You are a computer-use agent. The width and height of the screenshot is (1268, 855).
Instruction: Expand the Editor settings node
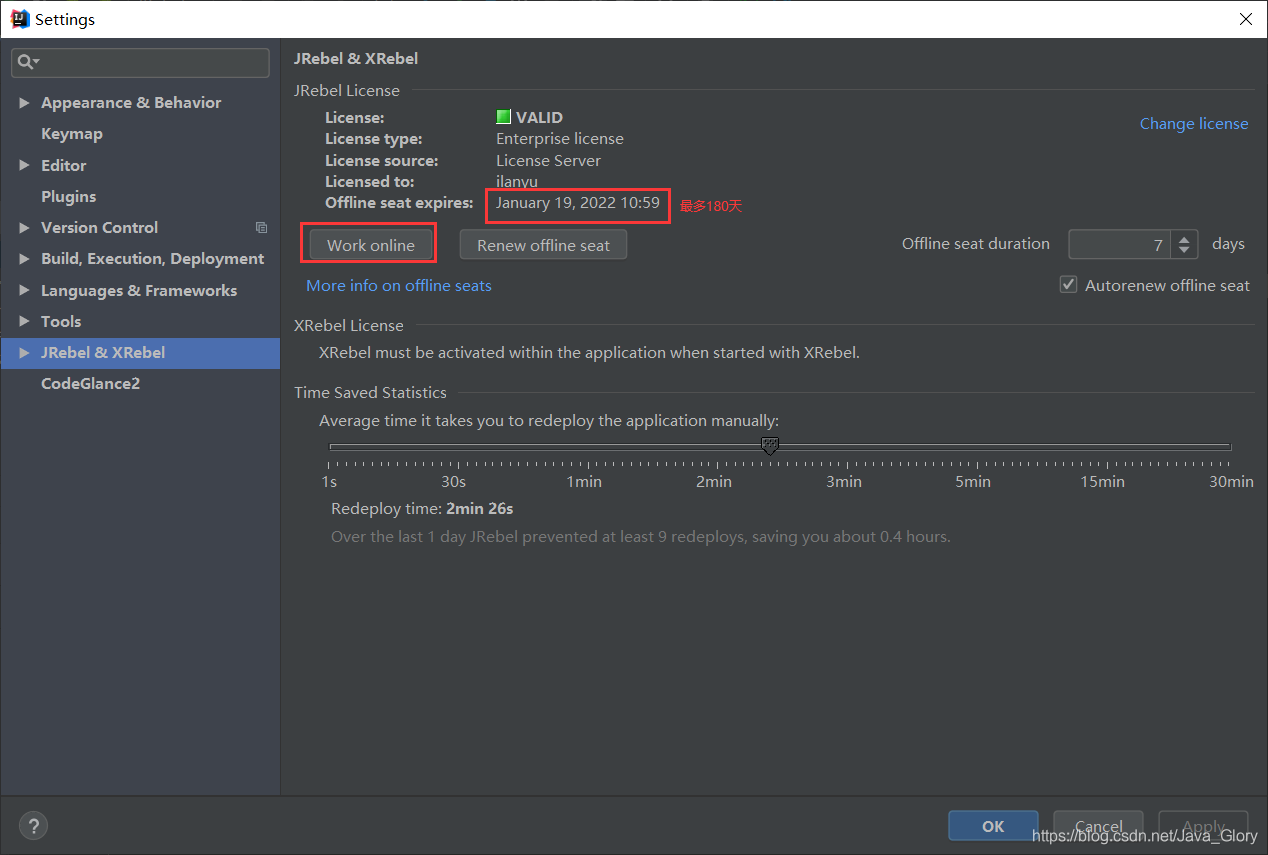point(24,165)
